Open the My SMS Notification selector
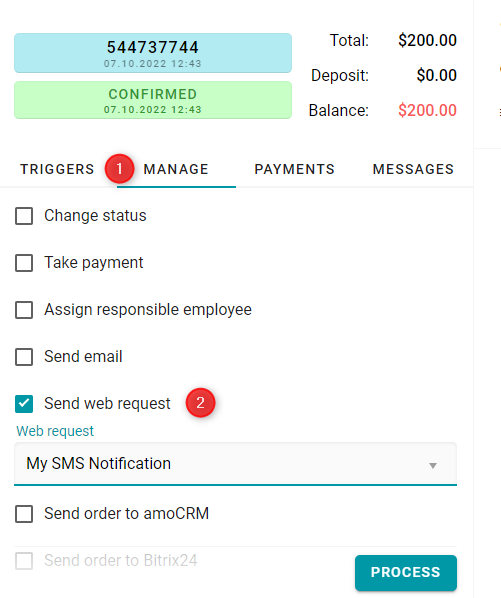This screenshot has height=598, width=501. click(235, 464)
